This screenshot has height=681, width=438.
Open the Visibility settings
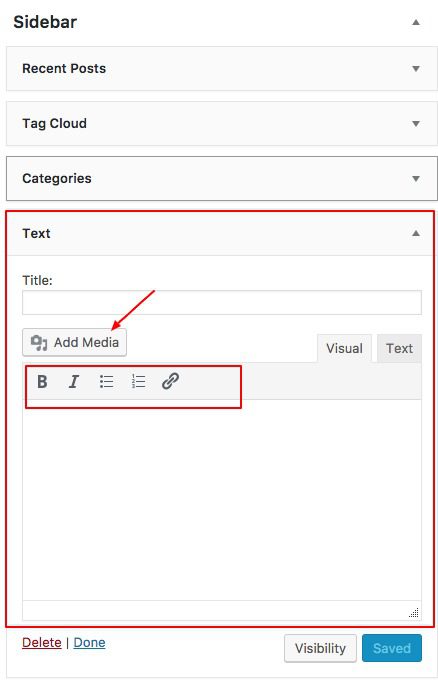coord(320,648)
